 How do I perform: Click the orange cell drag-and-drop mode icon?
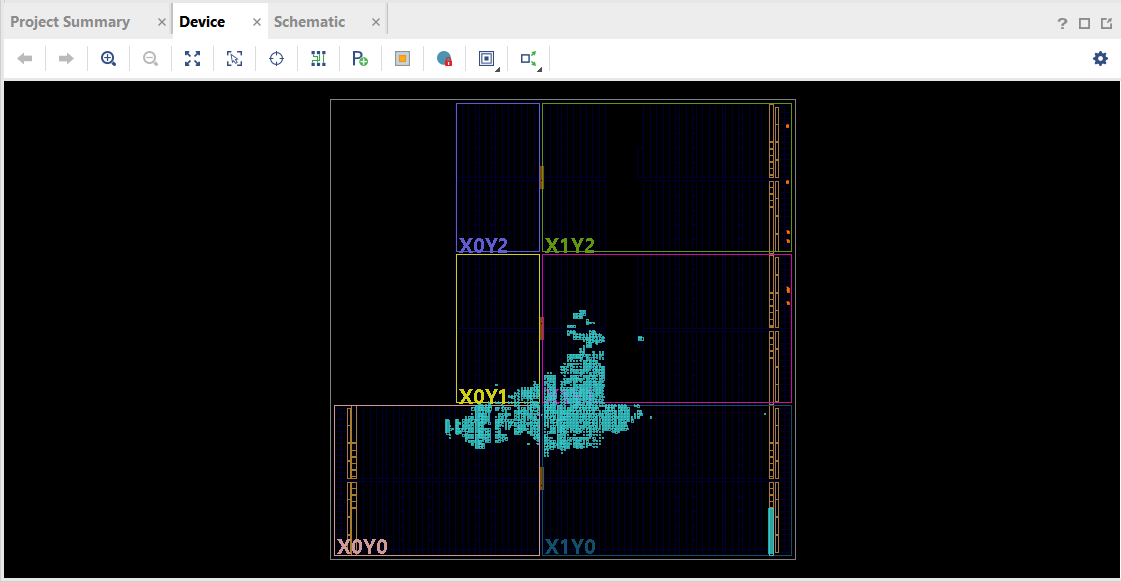pyautogui.click(x=403, y=59)
